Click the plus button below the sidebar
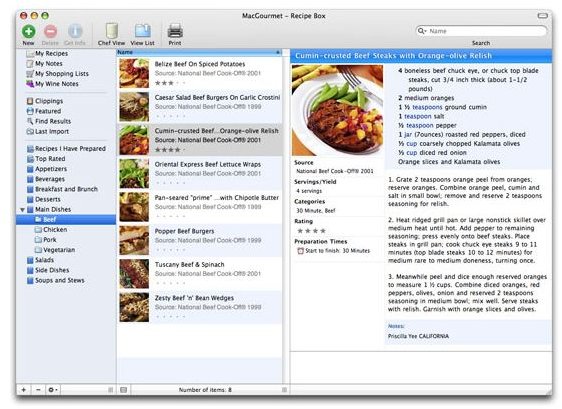The image size is (562, 409). point(24,390)
